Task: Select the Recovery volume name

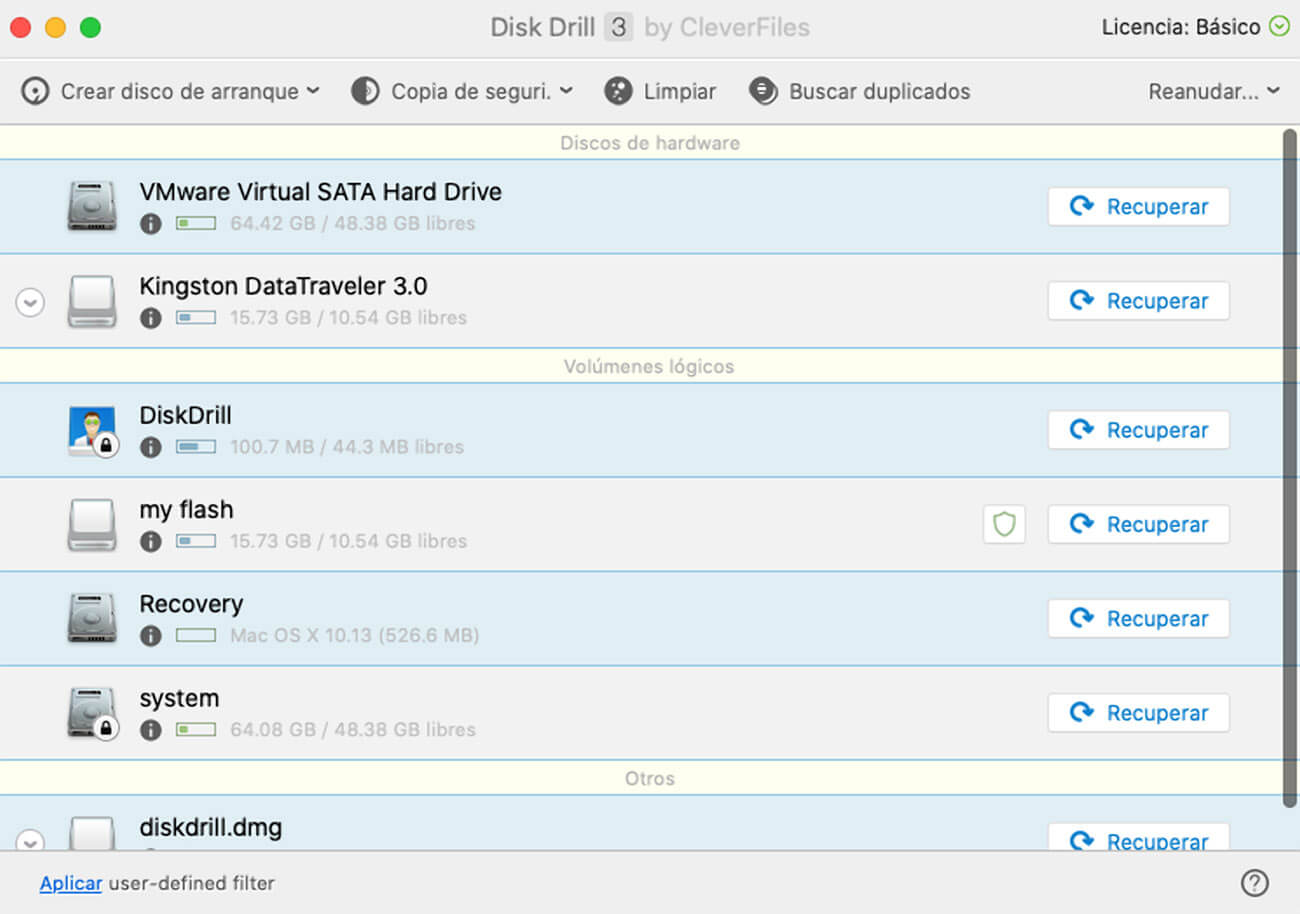Action: pyautogui.click(x=191, y=604)
